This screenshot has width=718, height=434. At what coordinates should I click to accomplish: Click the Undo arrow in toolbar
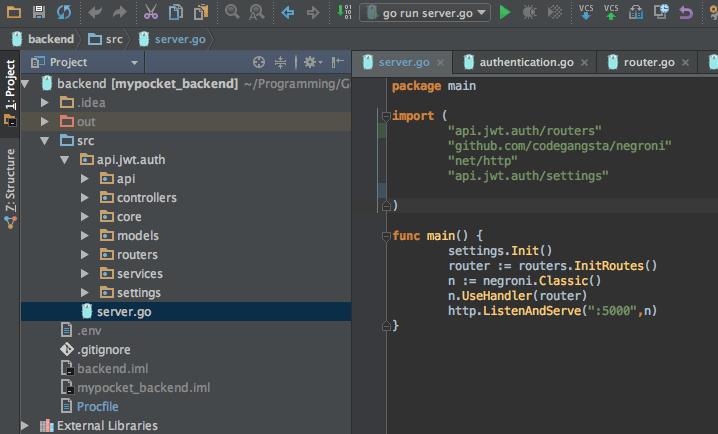tap(95, 13)
